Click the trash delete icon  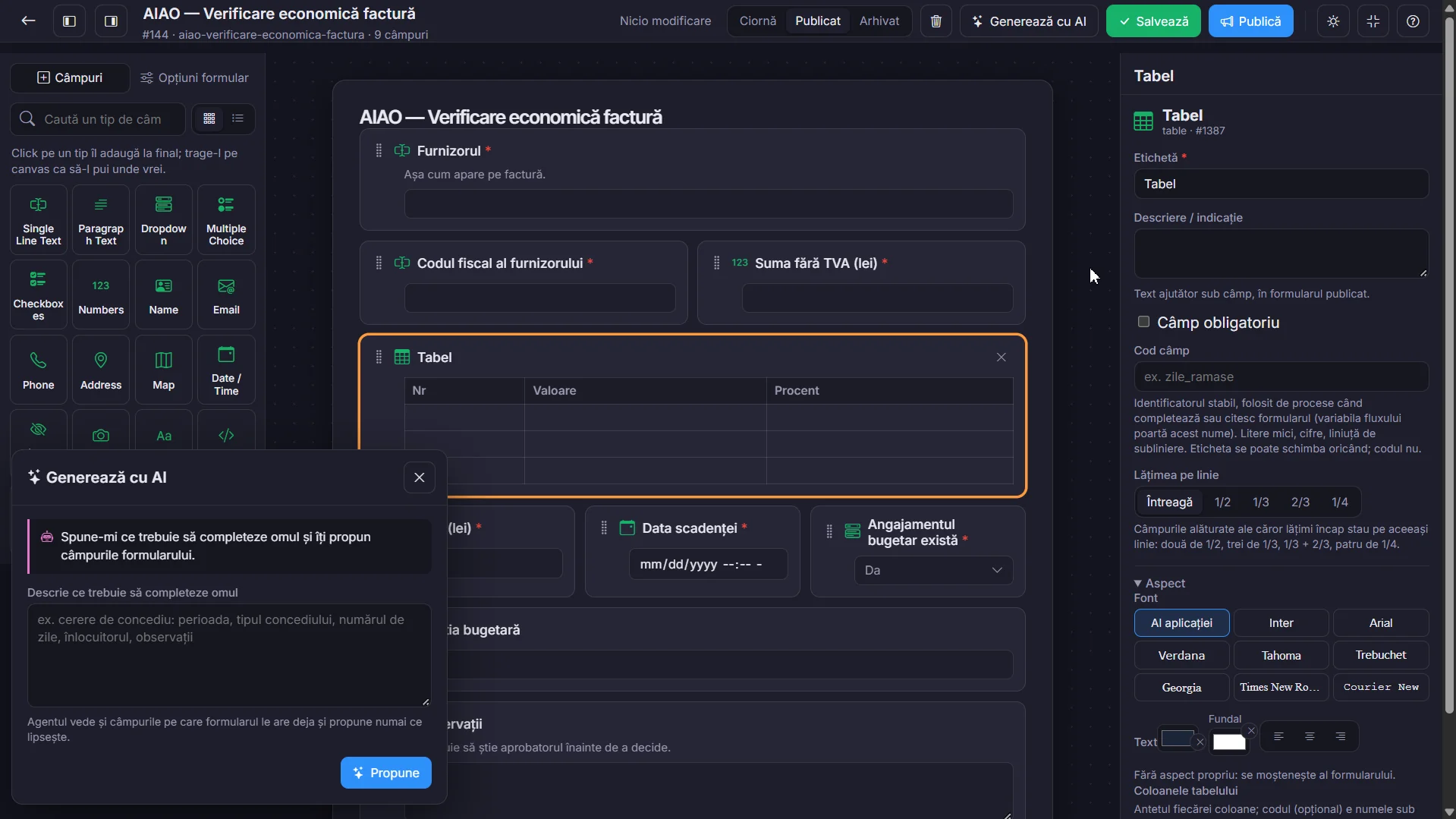coord(936,21)
